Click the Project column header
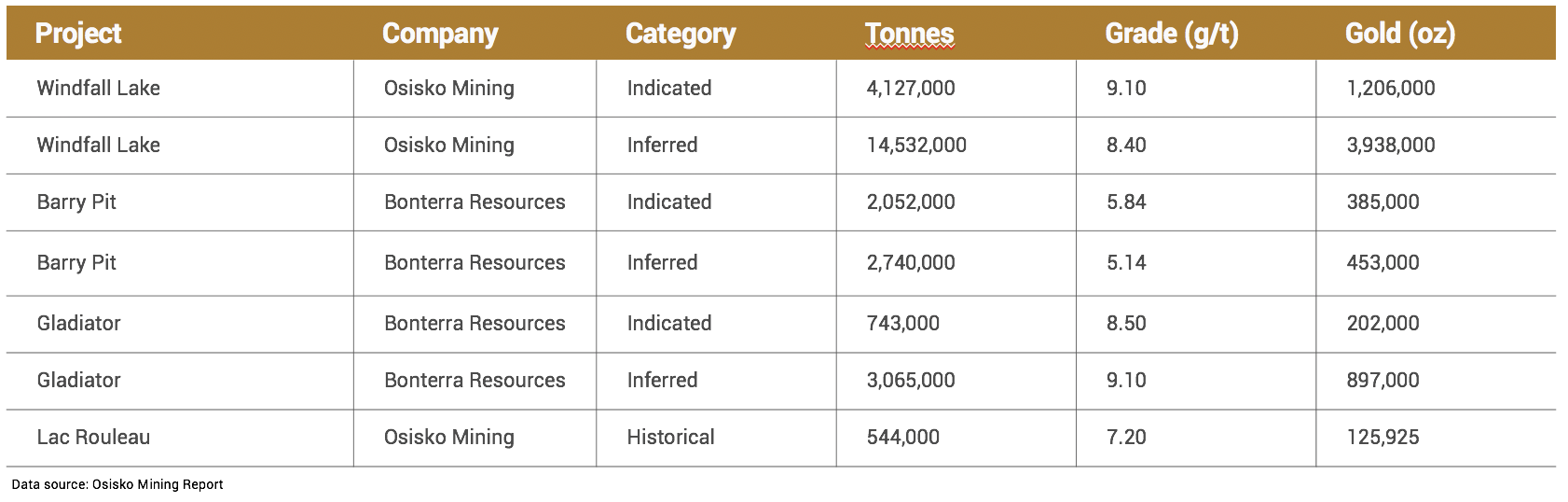Image resolution: width=1568 pixels, height=502 pixels. [x=78, y=34]
